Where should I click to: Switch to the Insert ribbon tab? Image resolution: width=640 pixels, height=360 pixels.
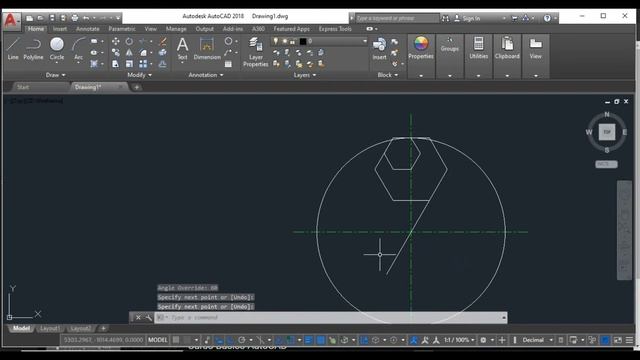pos(60,29)
